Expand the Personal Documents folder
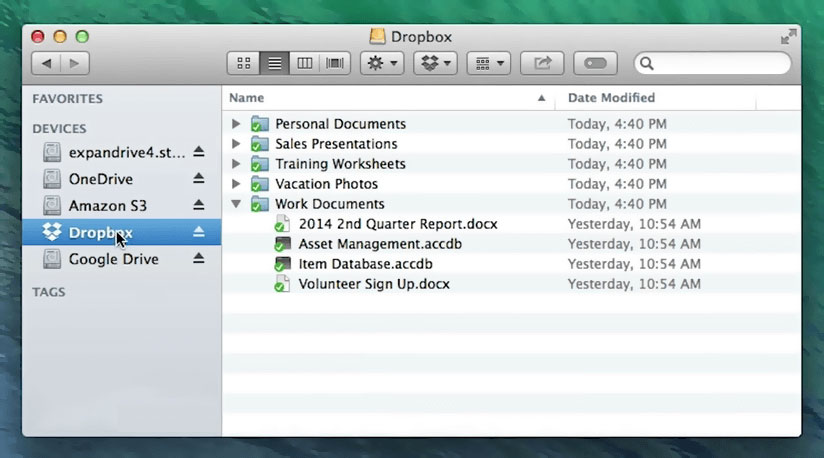 tap(236, 124)
